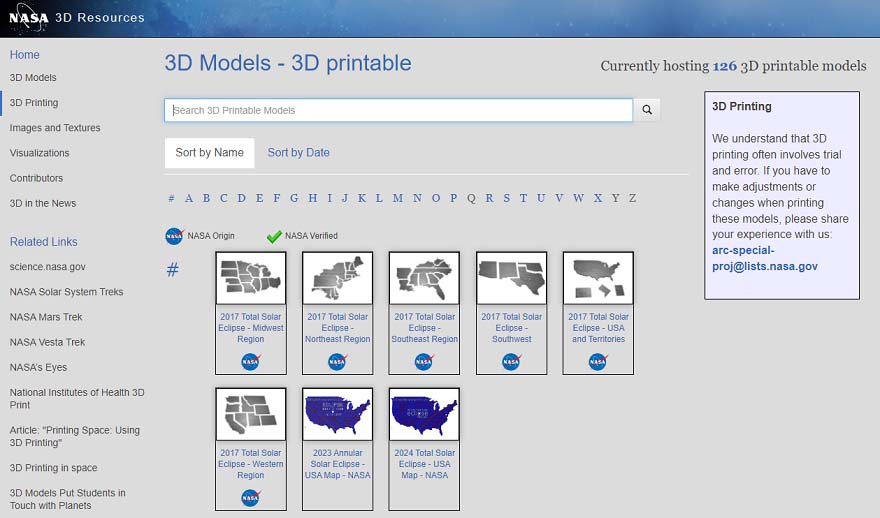
Task: Click NASA badge under Southwest card
Action: pos(511,361)
